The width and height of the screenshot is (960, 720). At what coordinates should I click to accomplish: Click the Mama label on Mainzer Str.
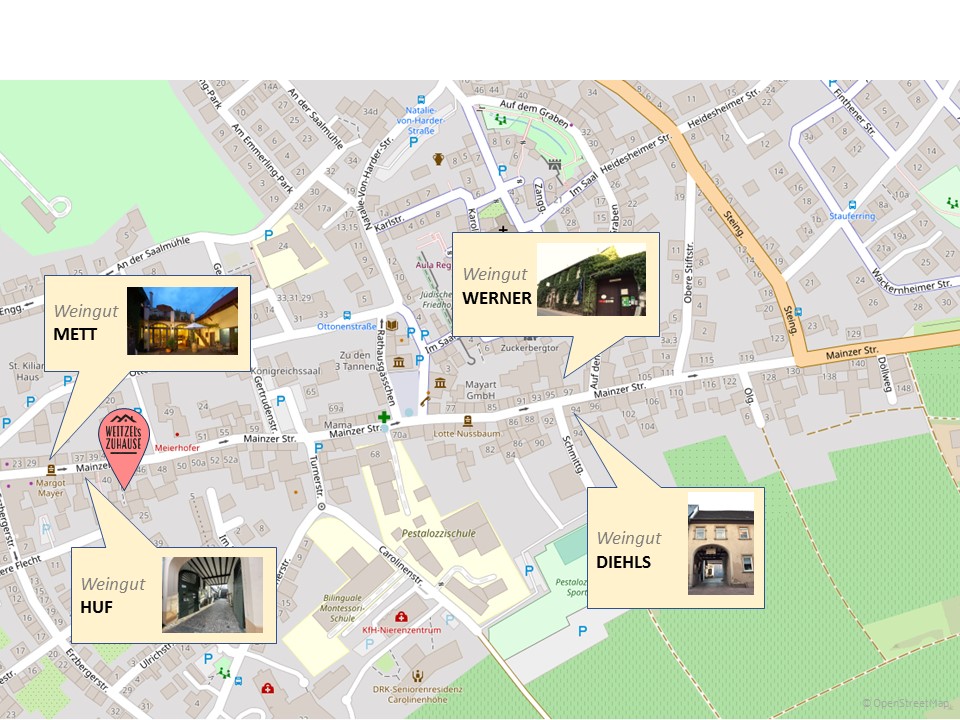[x=338, y=424]
